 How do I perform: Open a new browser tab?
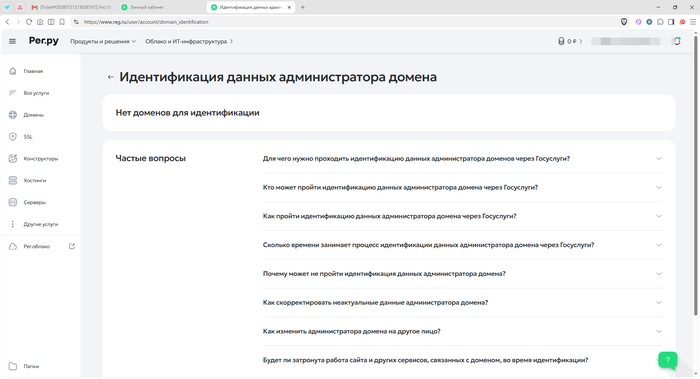[303, 7]
